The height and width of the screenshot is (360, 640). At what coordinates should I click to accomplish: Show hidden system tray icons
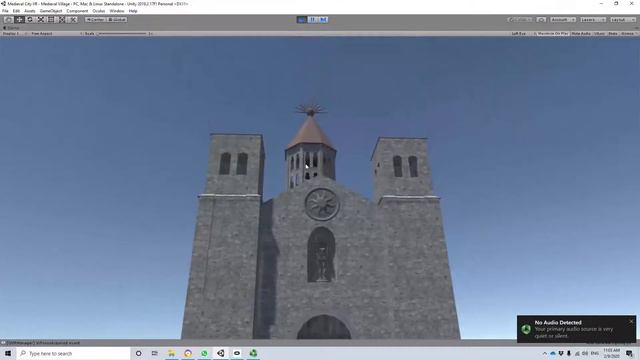544,353
